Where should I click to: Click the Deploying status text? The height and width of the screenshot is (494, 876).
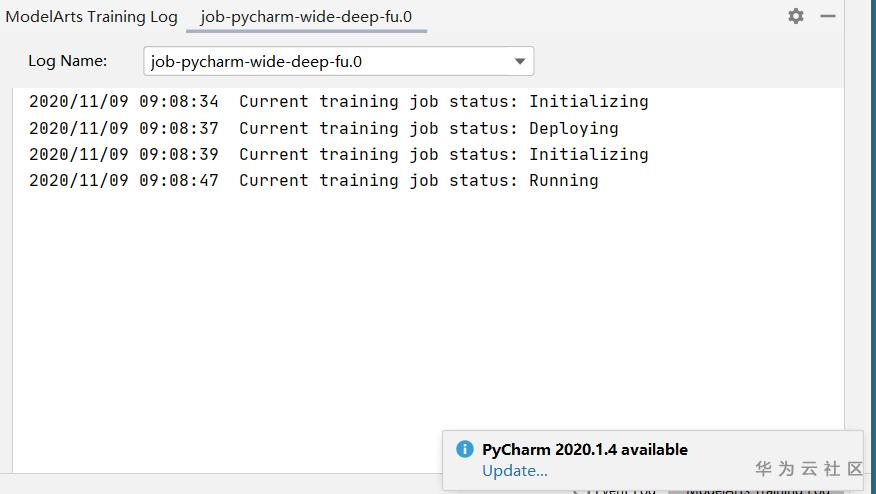(574, 128)
